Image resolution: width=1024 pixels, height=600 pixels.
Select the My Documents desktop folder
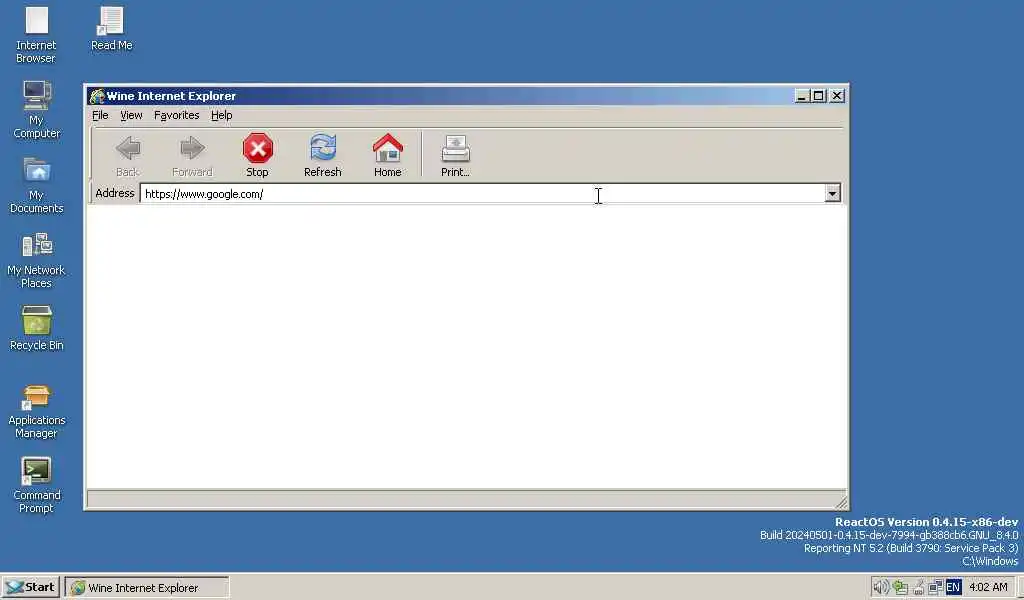click(x=37, y=185)
